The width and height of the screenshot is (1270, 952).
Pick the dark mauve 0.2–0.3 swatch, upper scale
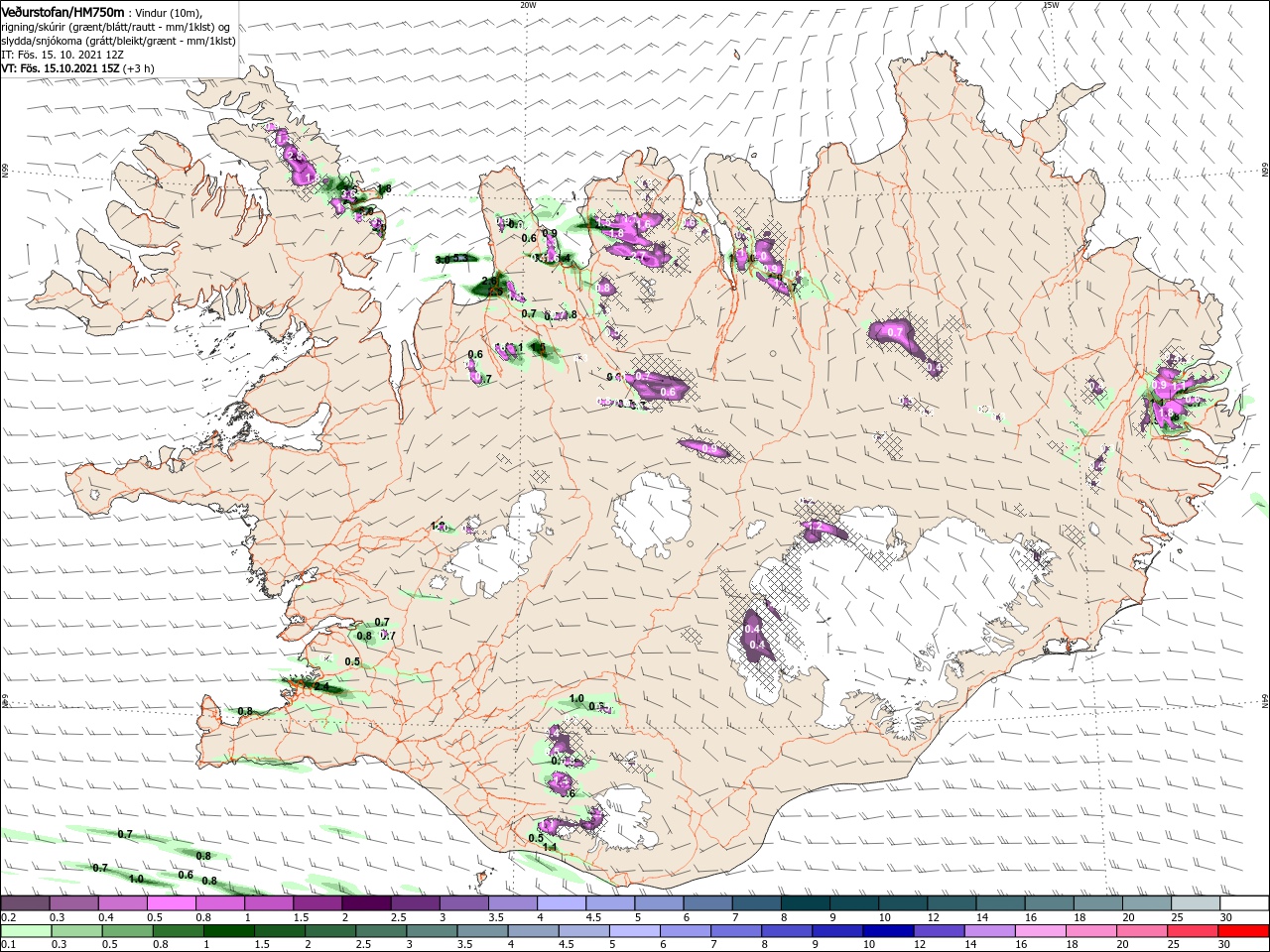(25, 904)
